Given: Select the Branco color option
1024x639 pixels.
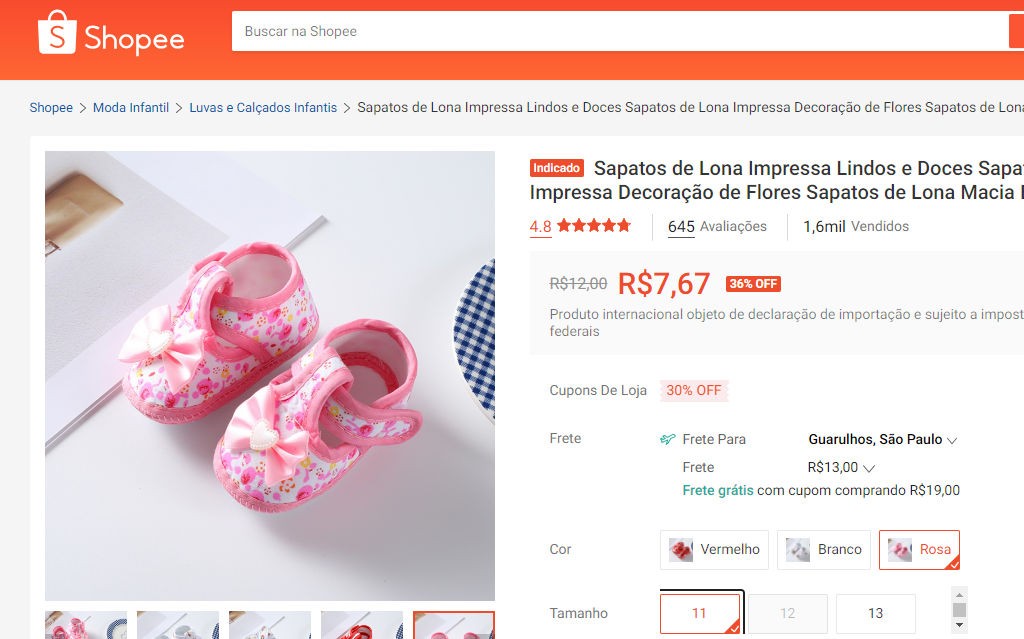Looking at the screenshot, I should point(823,549).
